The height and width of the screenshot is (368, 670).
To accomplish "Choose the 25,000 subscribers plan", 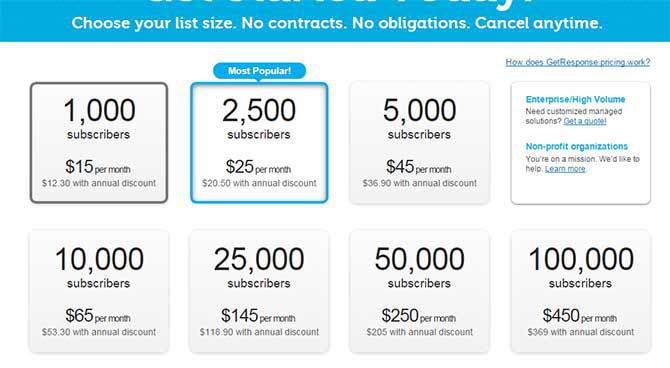I will pyautogui.click(x=259, y=291).
